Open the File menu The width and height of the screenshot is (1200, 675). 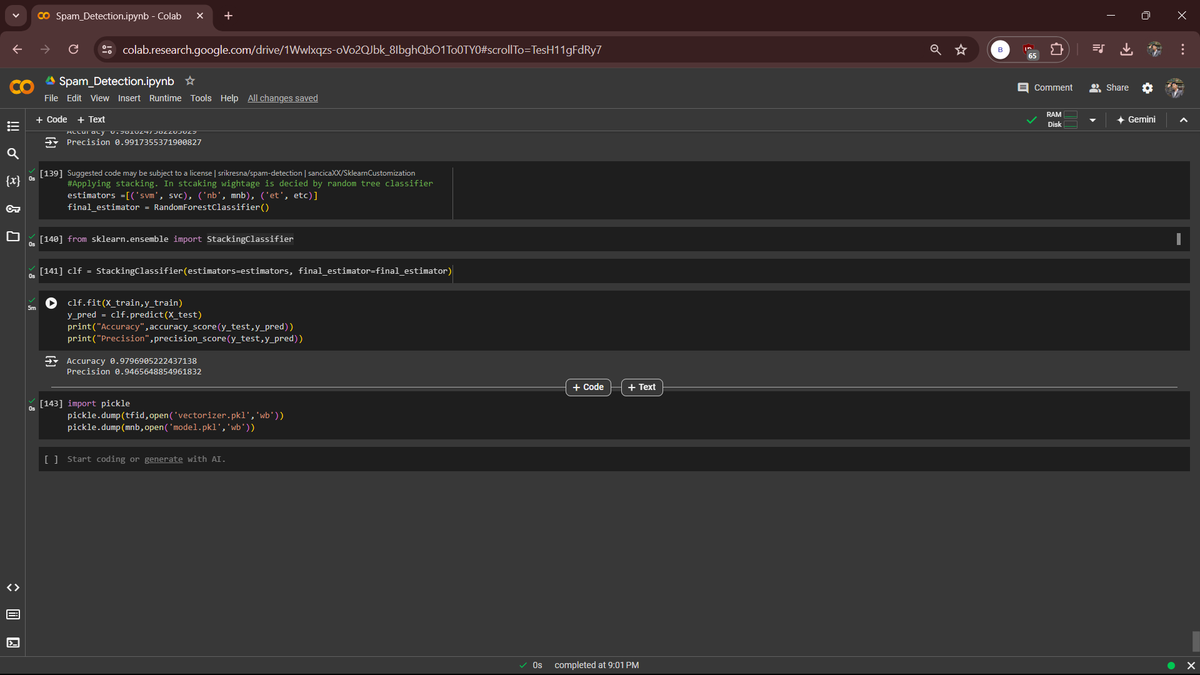(50, 98)
